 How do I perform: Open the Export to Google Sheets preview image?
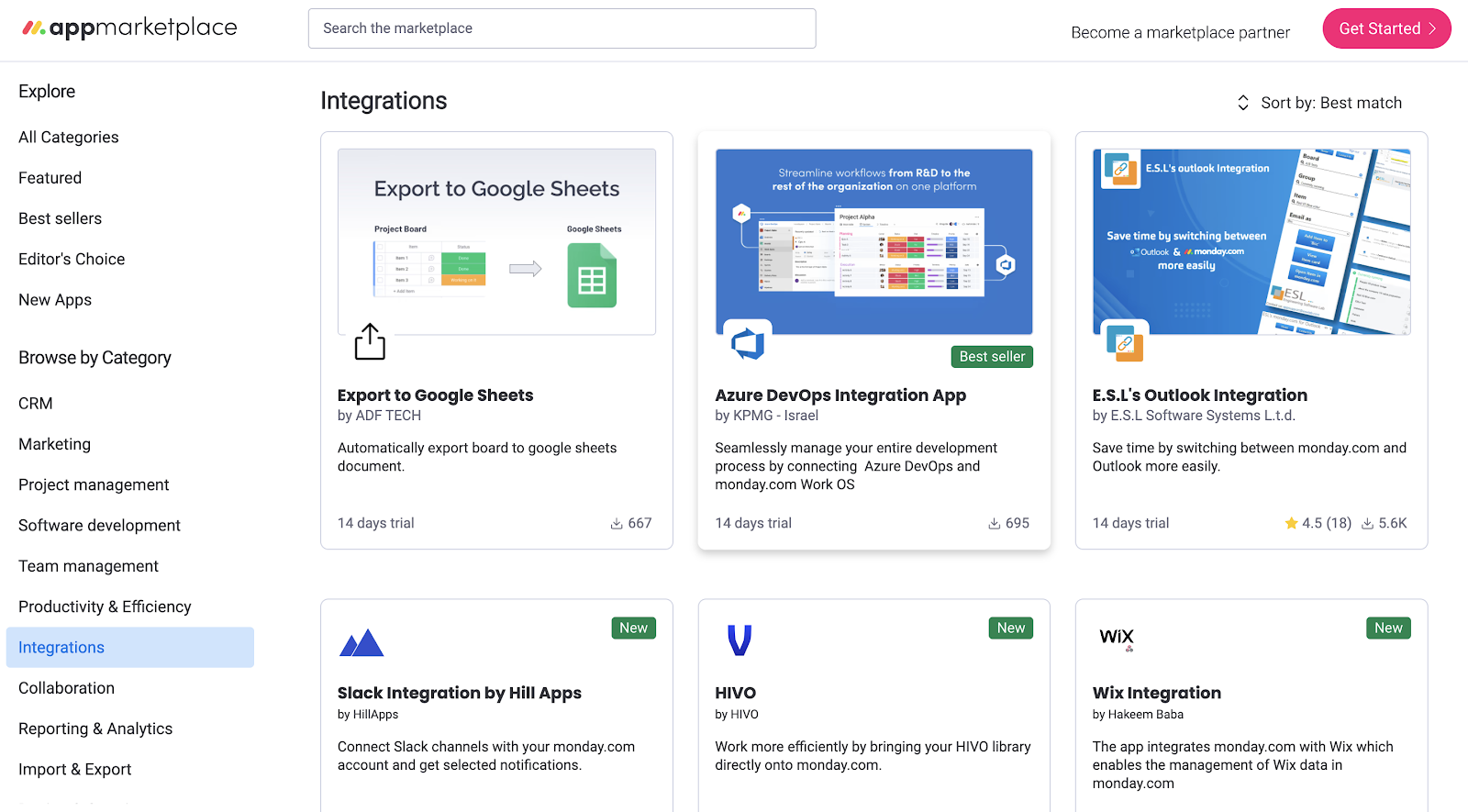pyautogui.click(x=496, y=241)
